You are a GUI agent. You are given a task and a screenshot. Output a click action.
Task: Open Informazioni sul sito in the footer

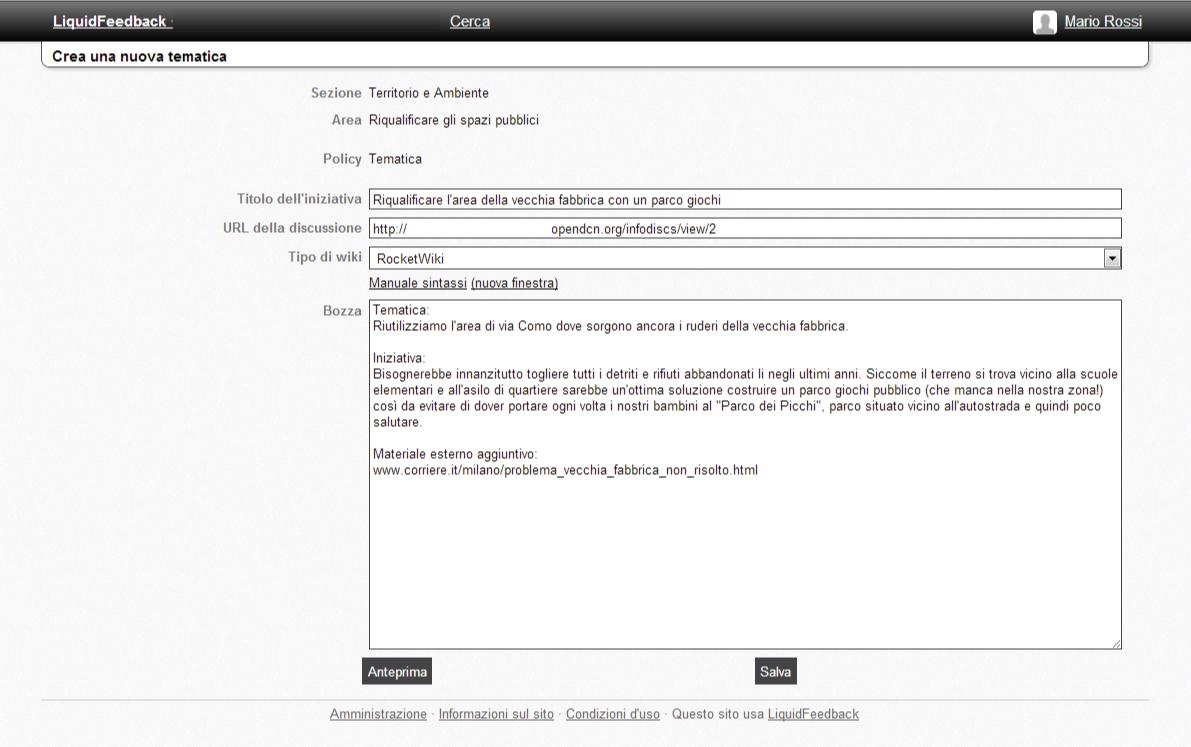coord(496,714)
